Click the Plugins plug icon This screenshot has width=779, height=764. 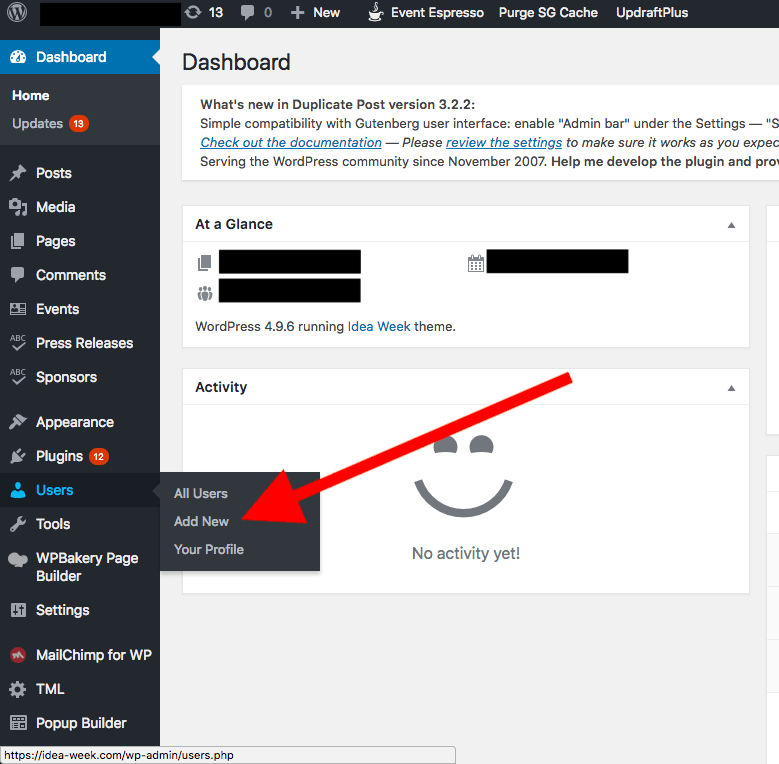(x=18, y=456)
